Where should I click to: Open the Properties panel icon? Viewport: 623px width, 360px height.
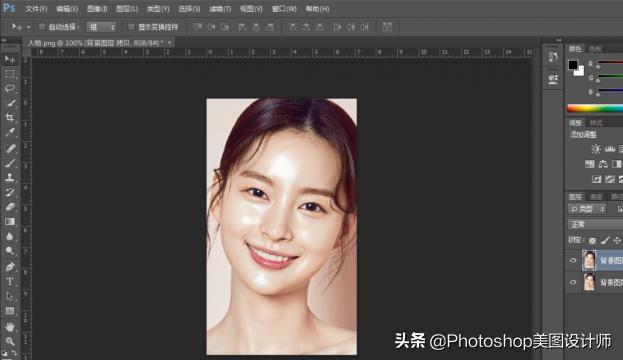click(553, 79)
